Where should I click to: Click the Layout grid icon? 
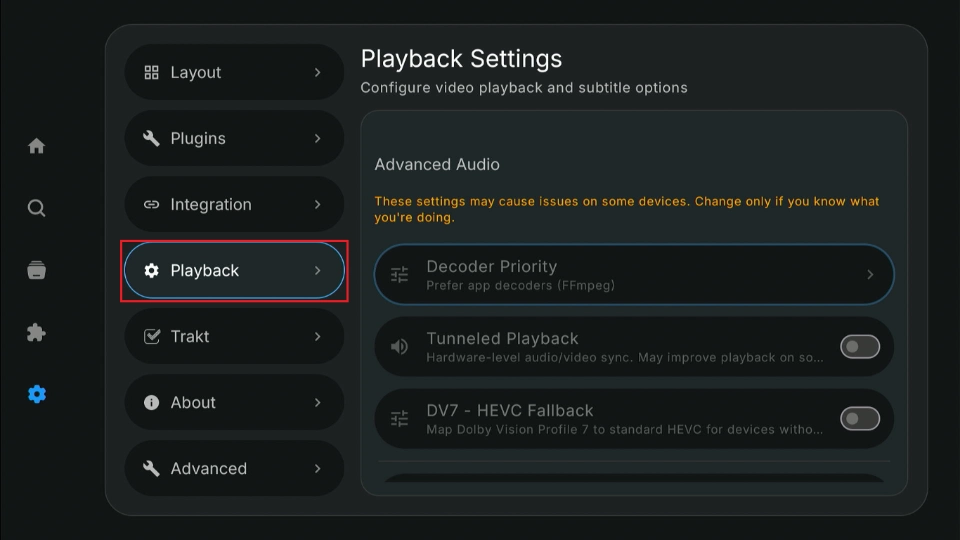[x=152, y=73]
